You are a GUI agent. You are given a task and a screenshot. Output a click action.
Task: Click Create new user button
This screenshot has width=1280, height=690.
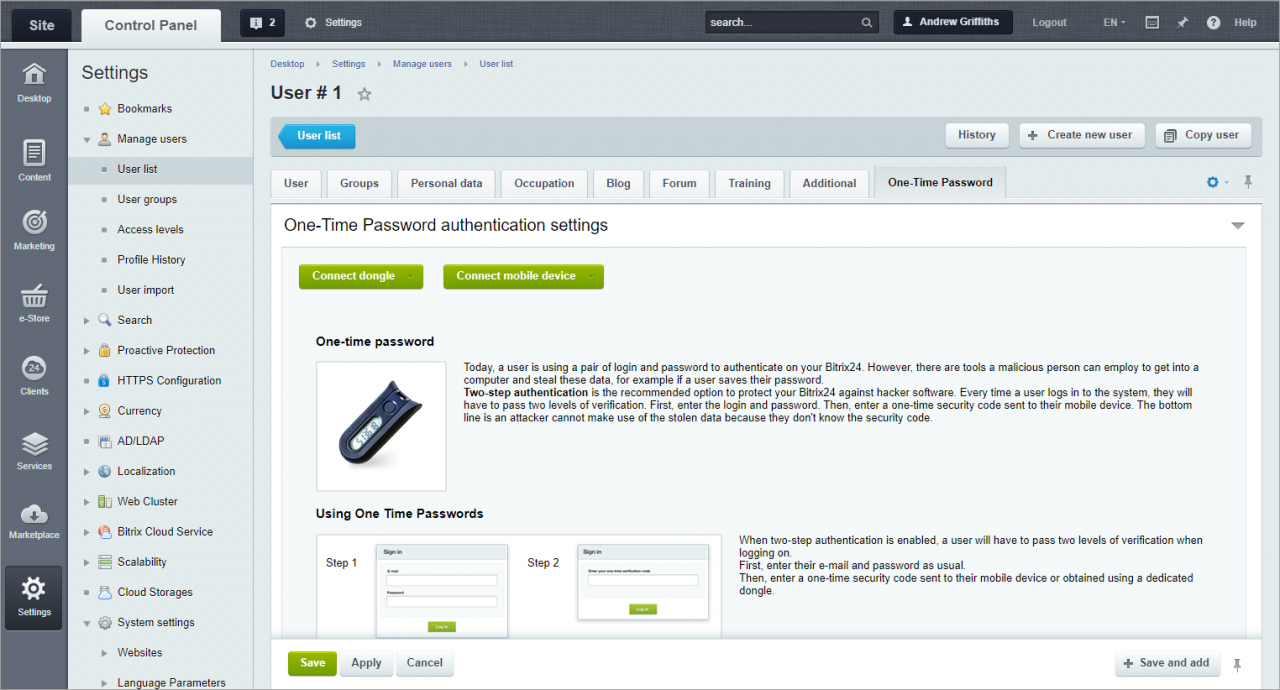pos(1081,135)
